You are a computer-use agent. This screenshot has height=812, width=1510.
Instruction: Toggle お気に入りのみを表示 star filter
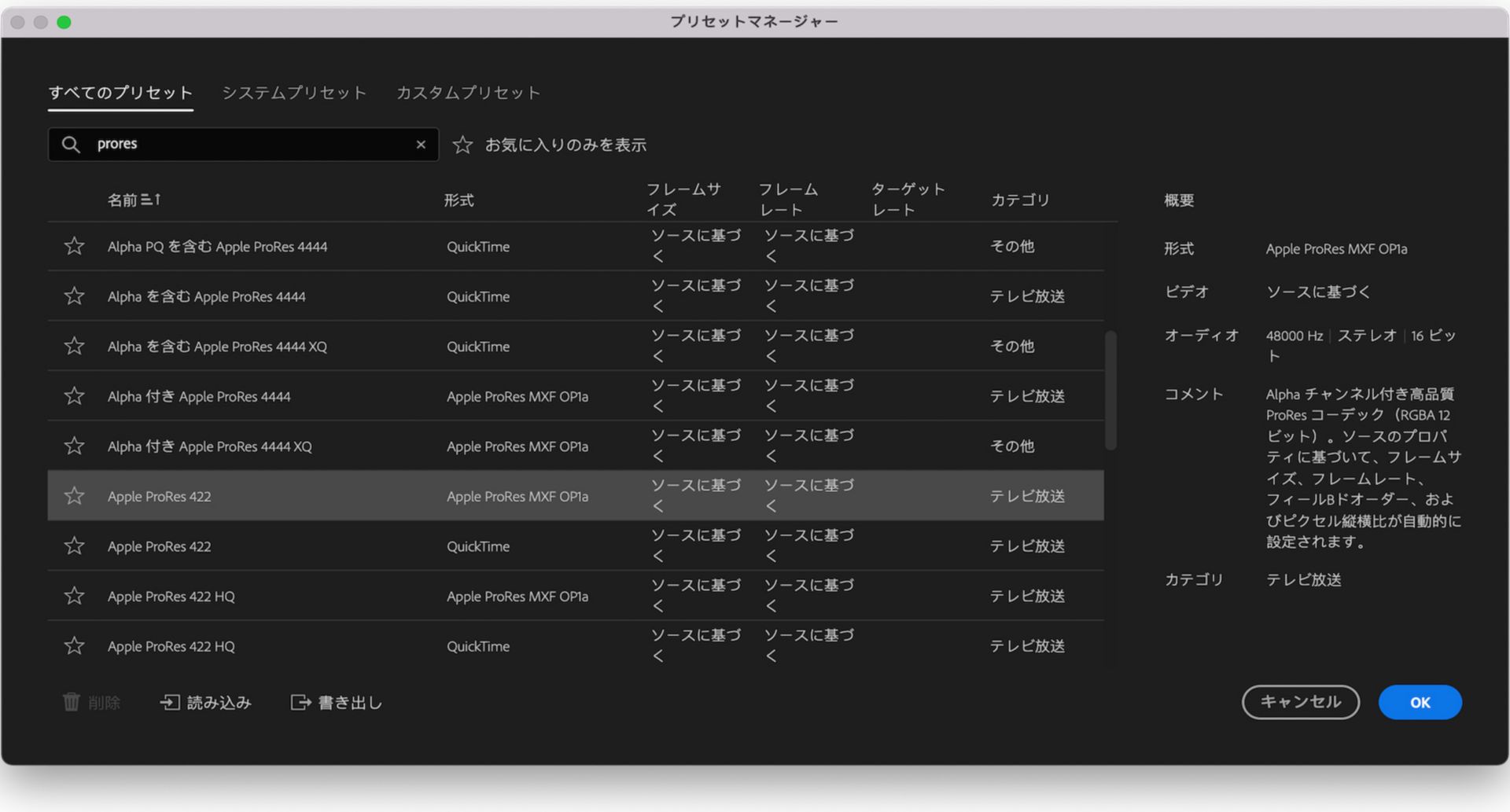462,145
